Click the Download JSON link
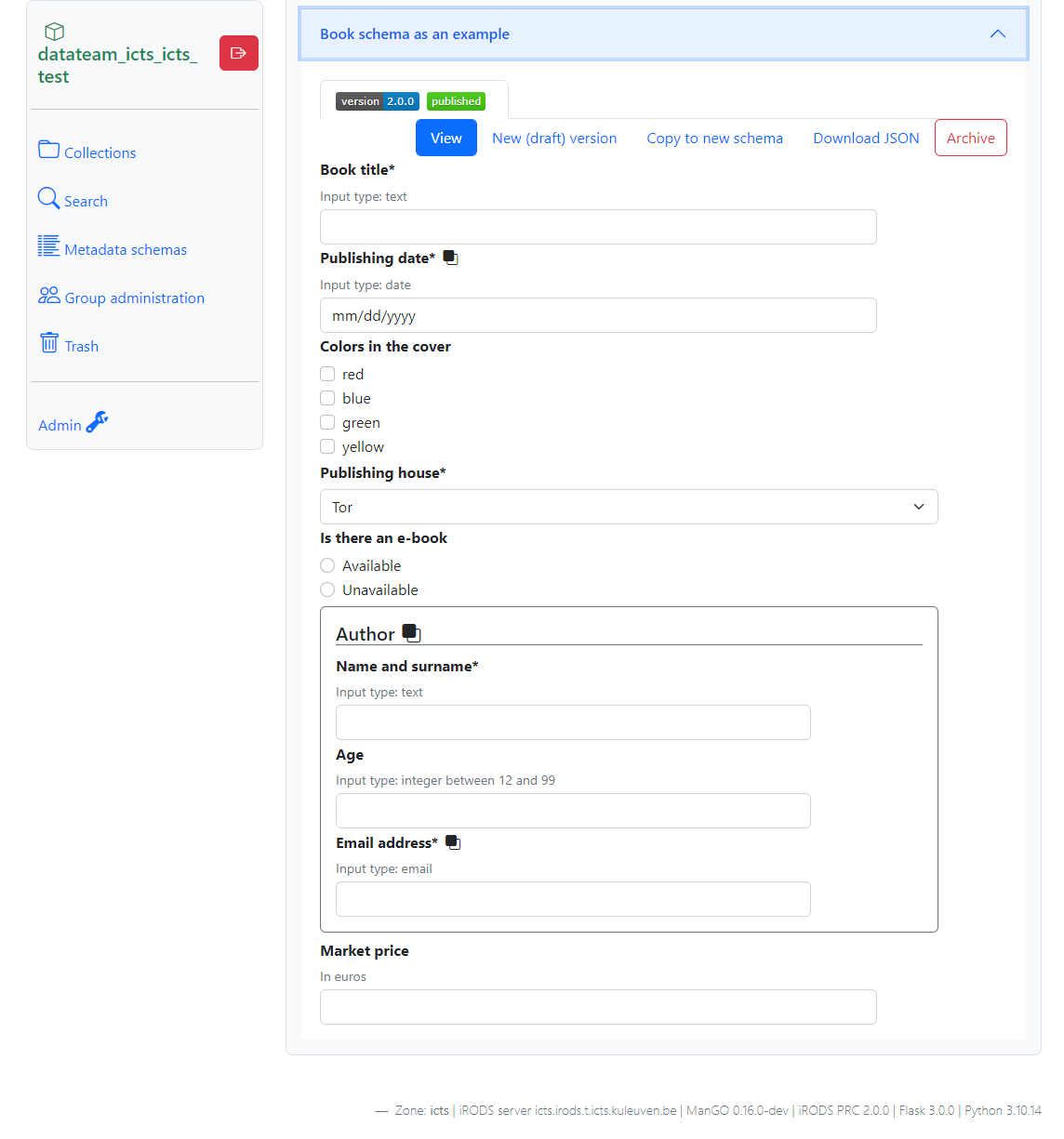 click(866, 138)
